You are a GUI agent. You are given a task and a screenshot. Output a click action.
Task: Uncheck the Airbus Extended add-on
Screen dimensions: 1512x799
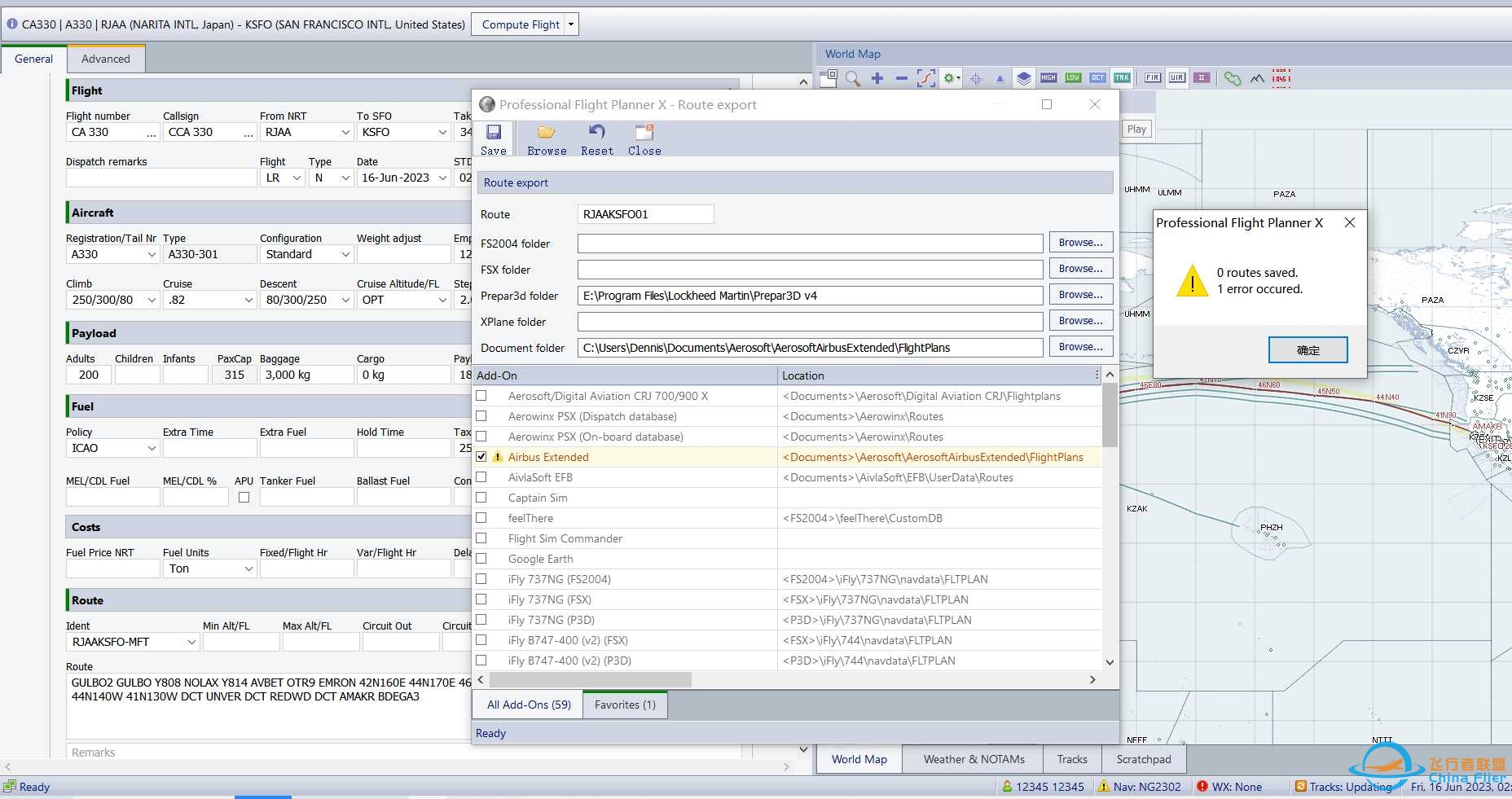(x=481, y=457)
